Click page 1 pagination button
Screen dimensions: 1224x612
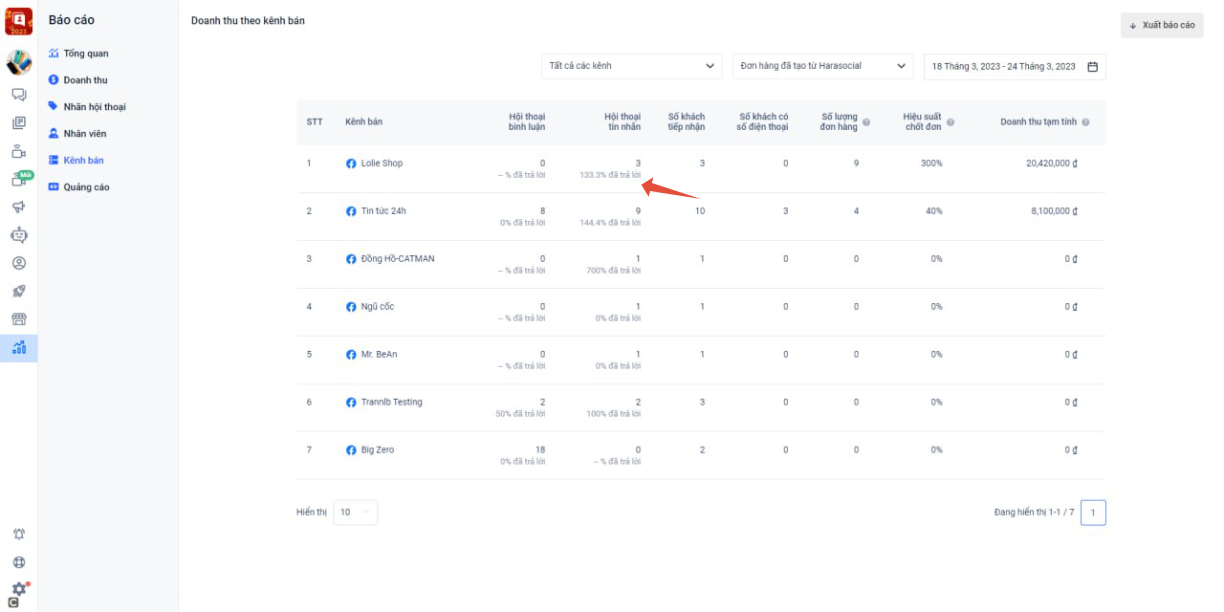click(x=1093, y=512)
